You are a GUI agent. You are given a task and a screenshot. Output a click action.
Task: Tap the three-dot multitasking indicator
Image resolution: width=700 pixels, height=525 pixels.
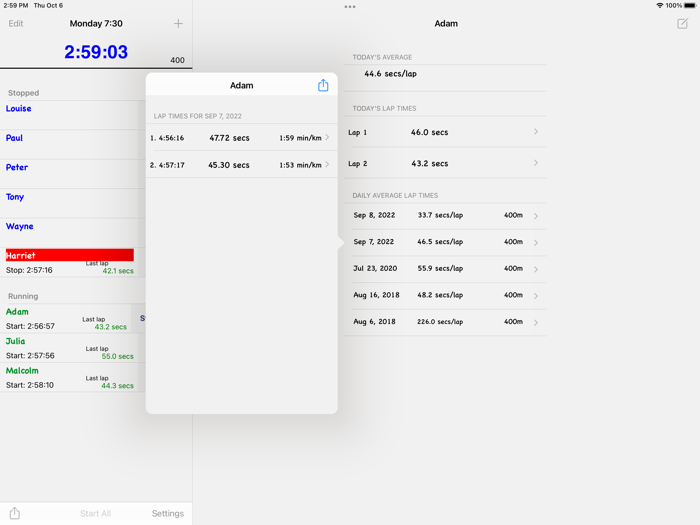350,7
